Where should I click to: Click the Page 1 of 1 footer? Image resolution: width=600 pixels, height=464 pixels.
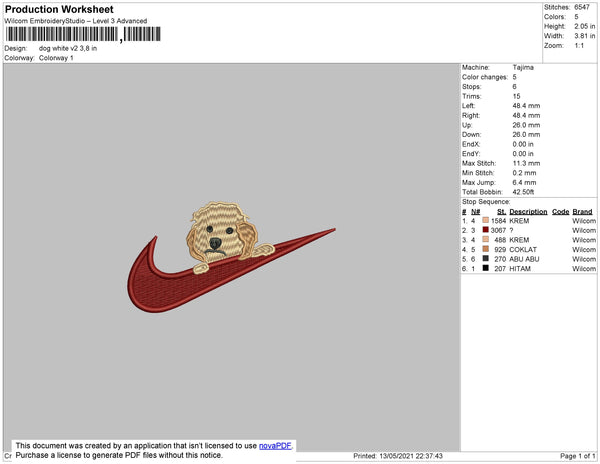click(578, 456)
